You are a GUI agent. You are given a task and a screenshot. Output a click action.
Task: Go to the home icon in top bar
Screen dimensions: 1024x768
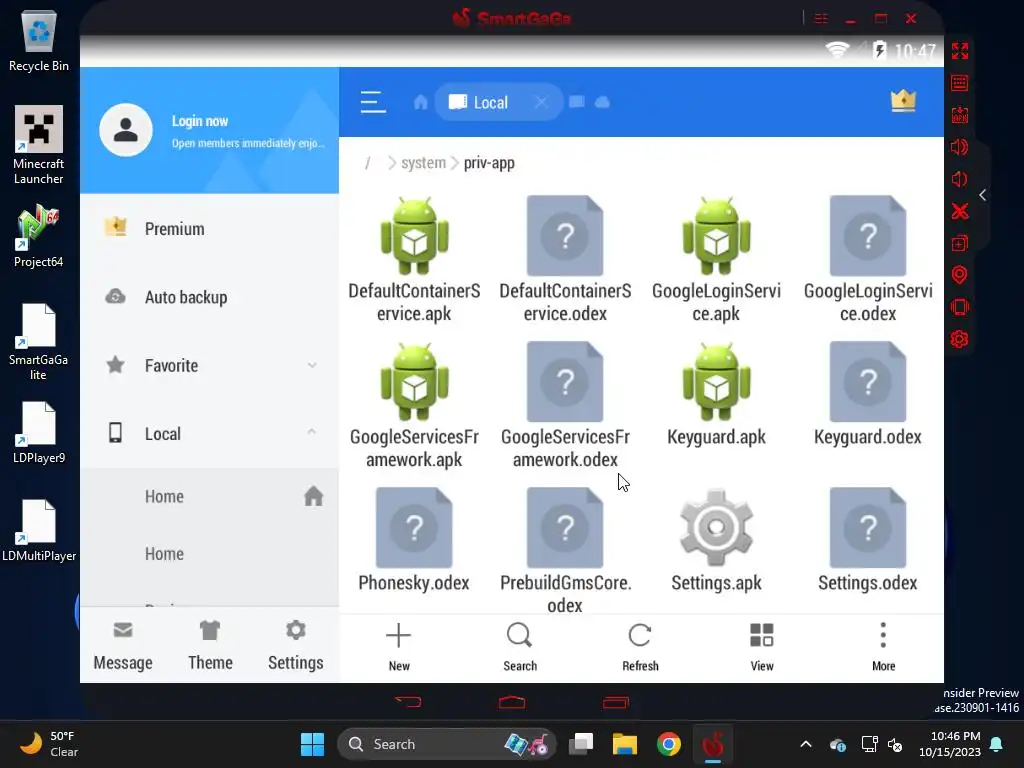(421, 103)
